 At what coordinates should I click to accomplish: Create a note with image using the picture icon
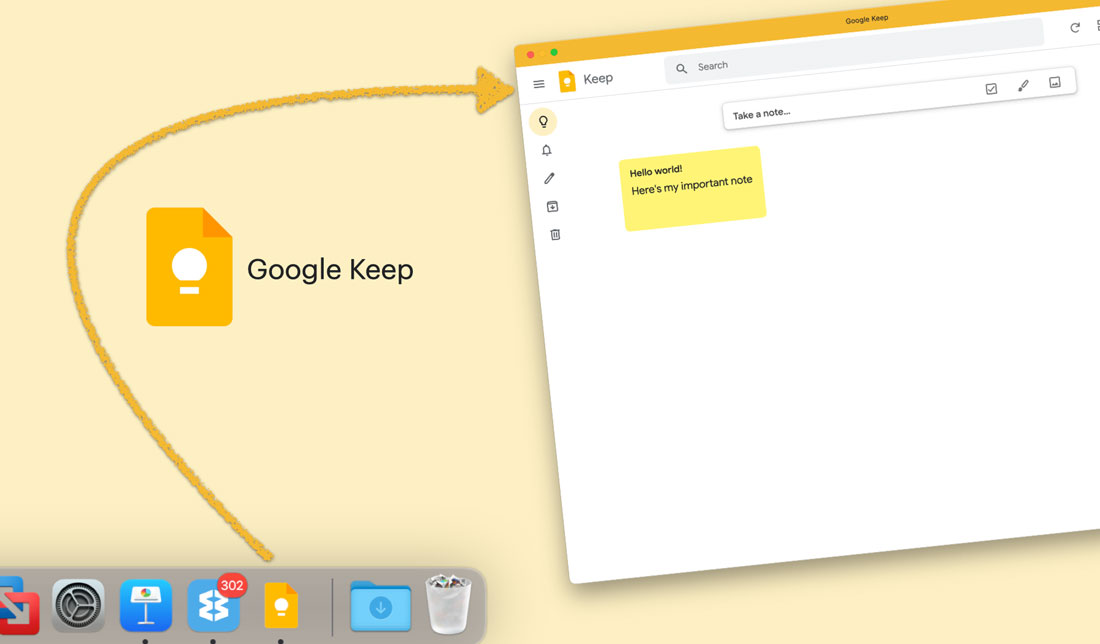point(1055,82)
